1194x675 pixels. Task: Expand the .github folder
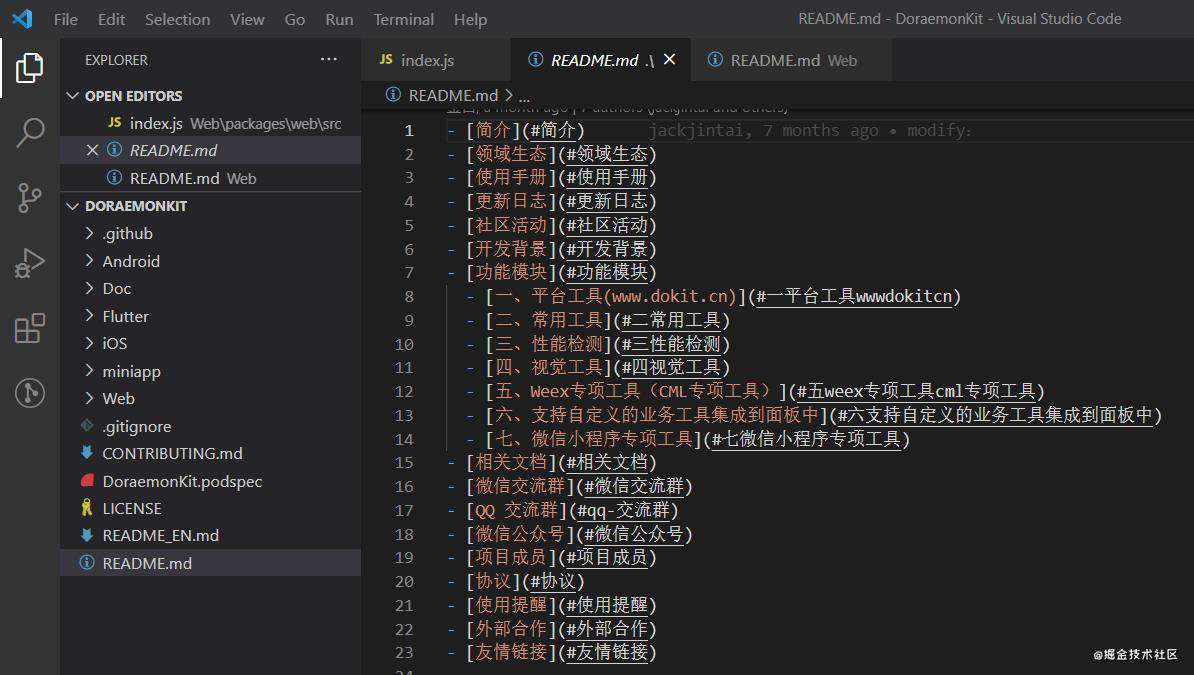pos(89,233)
